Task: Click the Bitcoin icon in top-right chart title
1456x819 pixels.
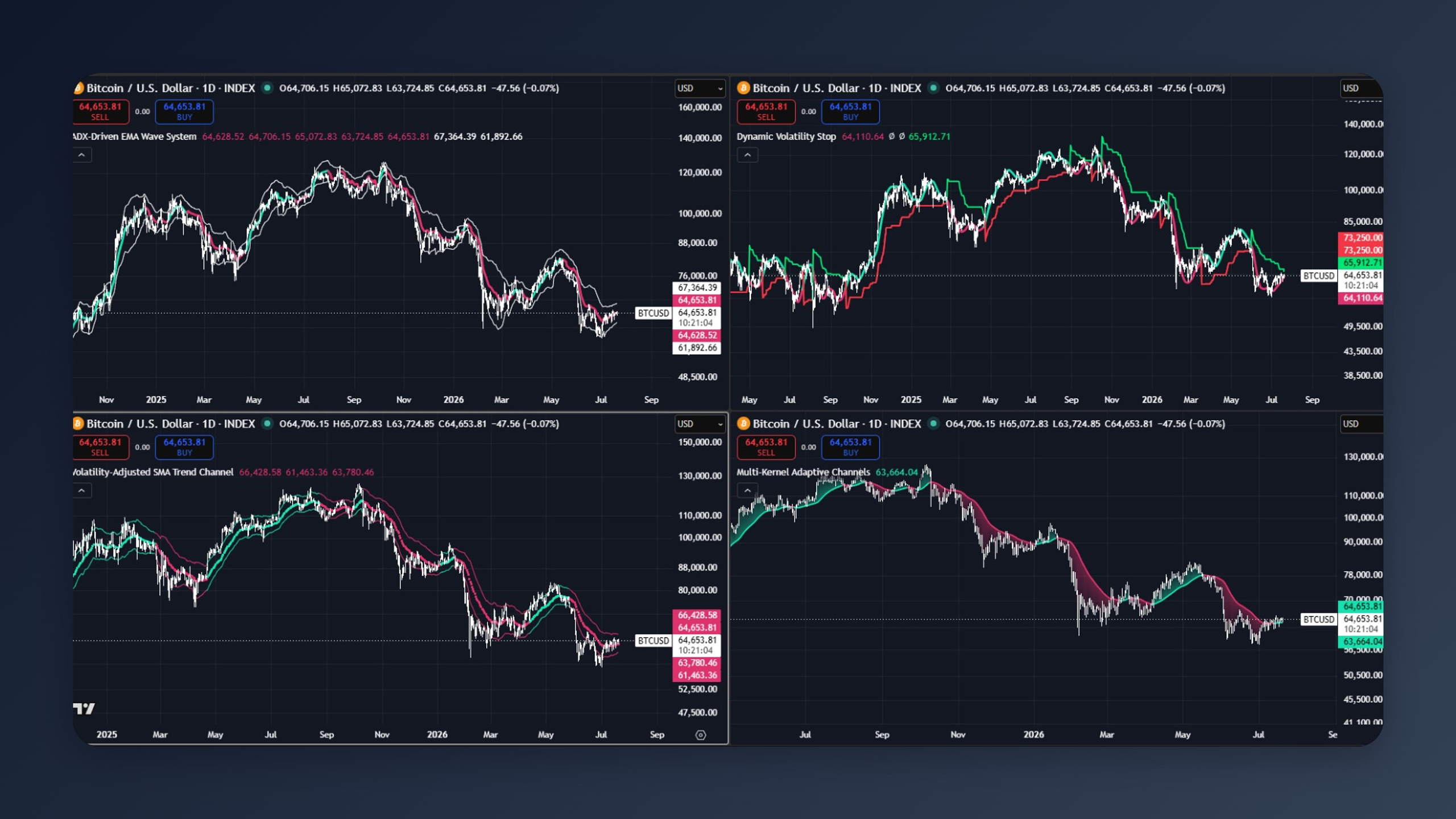Action: click(743, 88)
